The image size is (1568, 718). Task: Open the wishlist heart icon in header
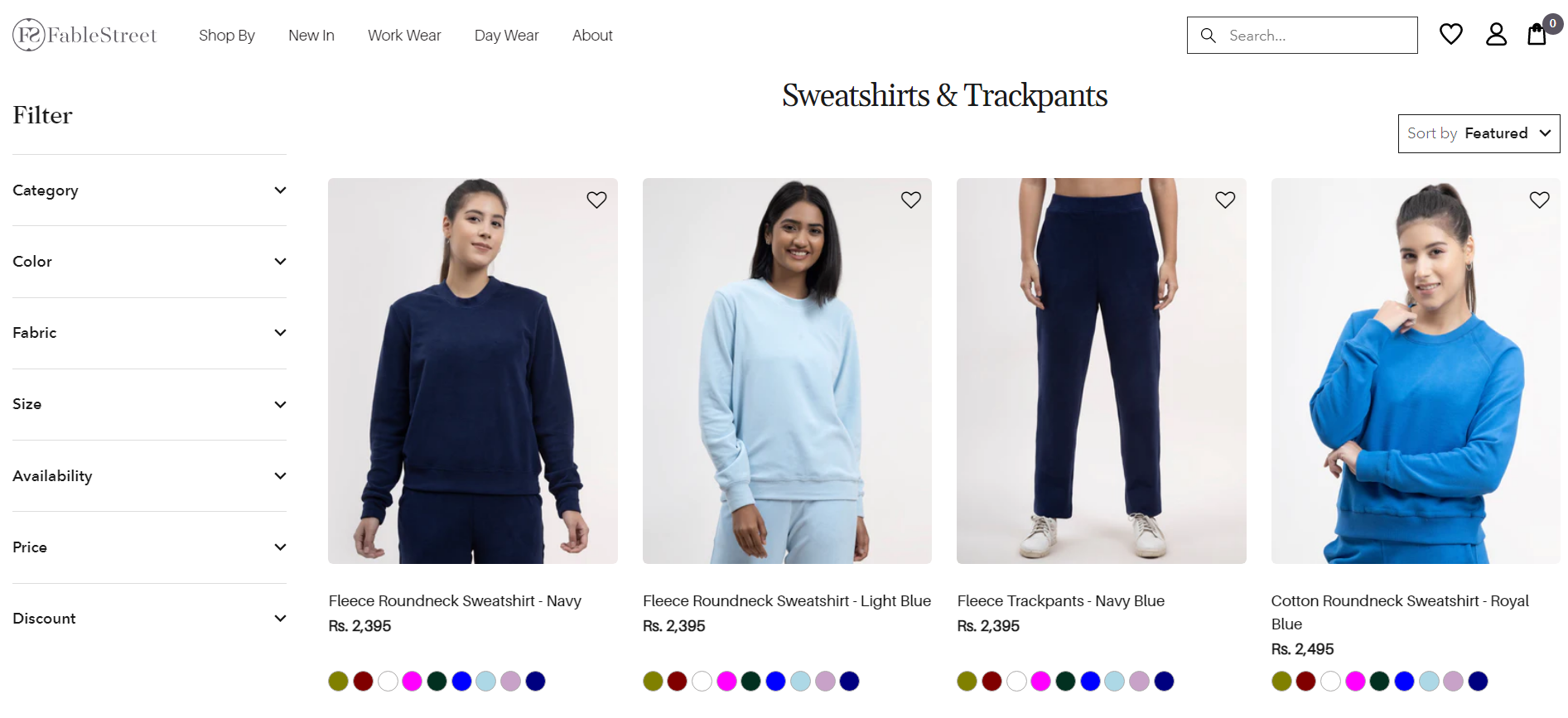click(x=1450, y=34)
